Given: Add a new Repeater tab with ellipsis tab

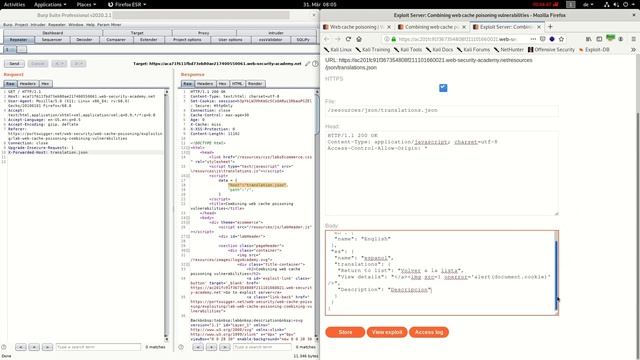Looking at the screenshot, I should coord(22,49).
